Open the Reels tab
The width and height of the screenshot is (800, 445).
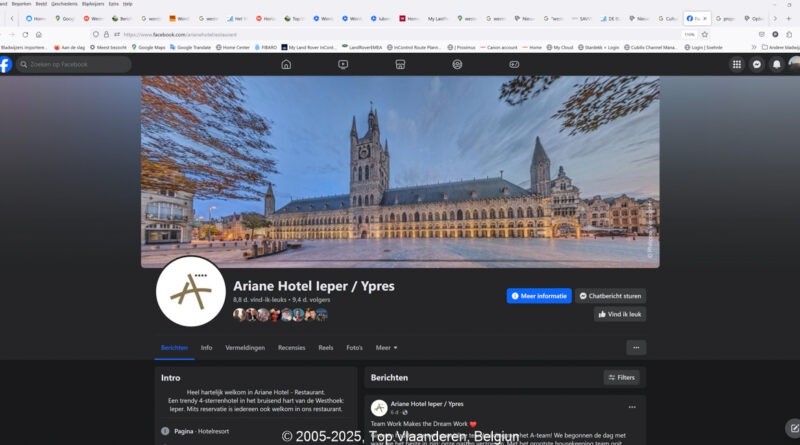326,348
